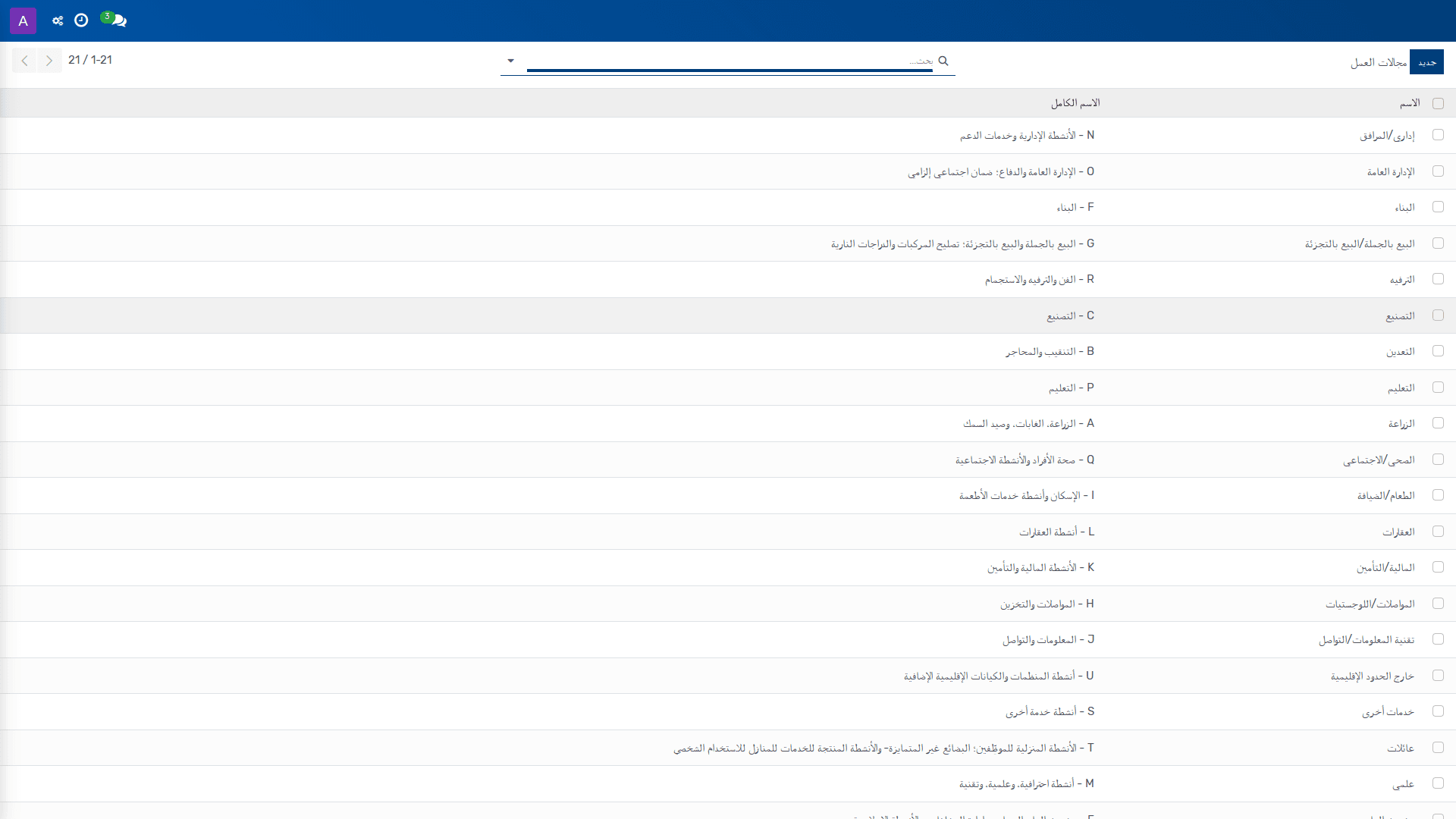Open the إداري/المرافق record name

click(1387, 136)
